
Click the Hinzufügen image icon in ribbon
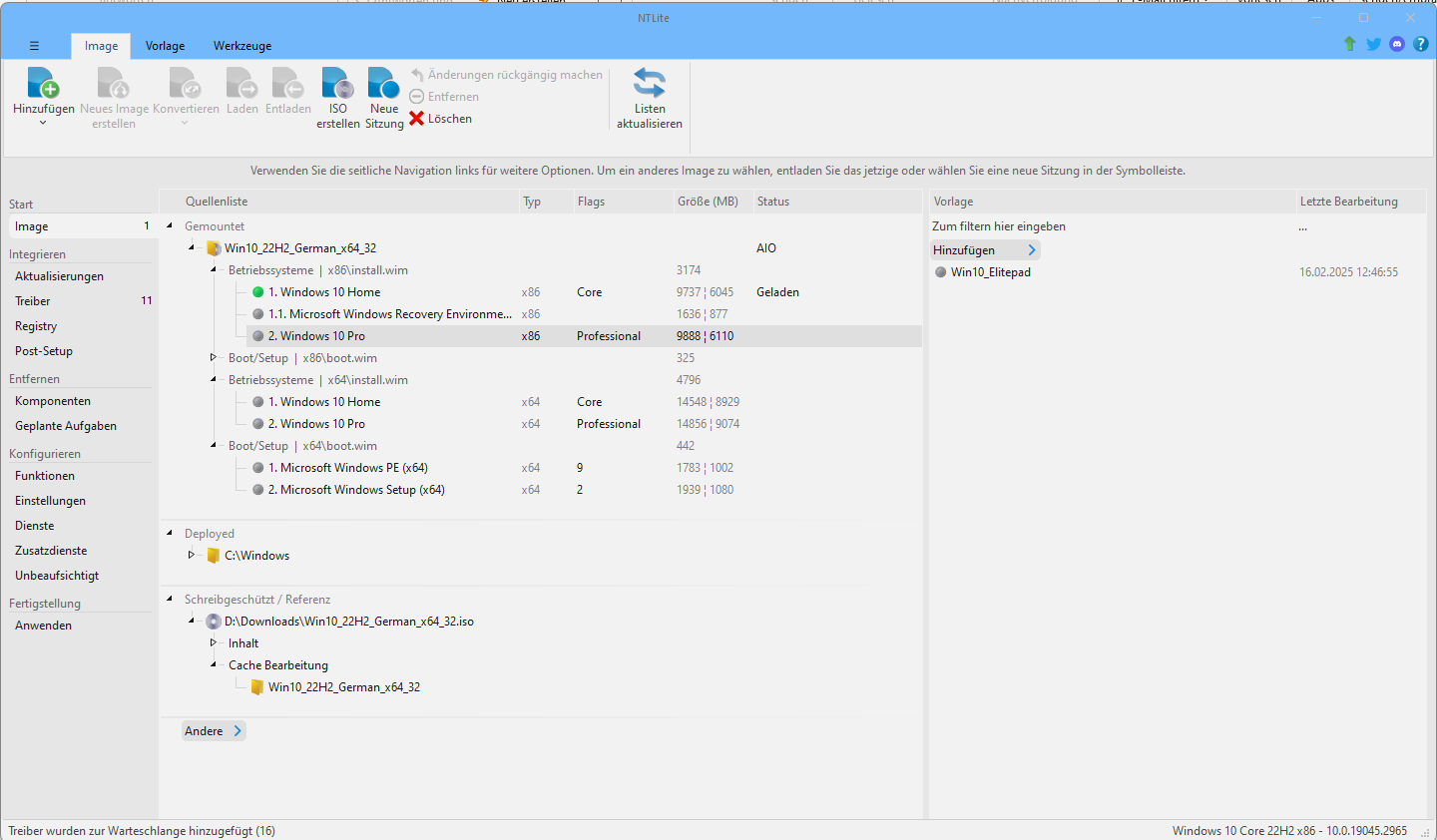(x=43, y=83)
